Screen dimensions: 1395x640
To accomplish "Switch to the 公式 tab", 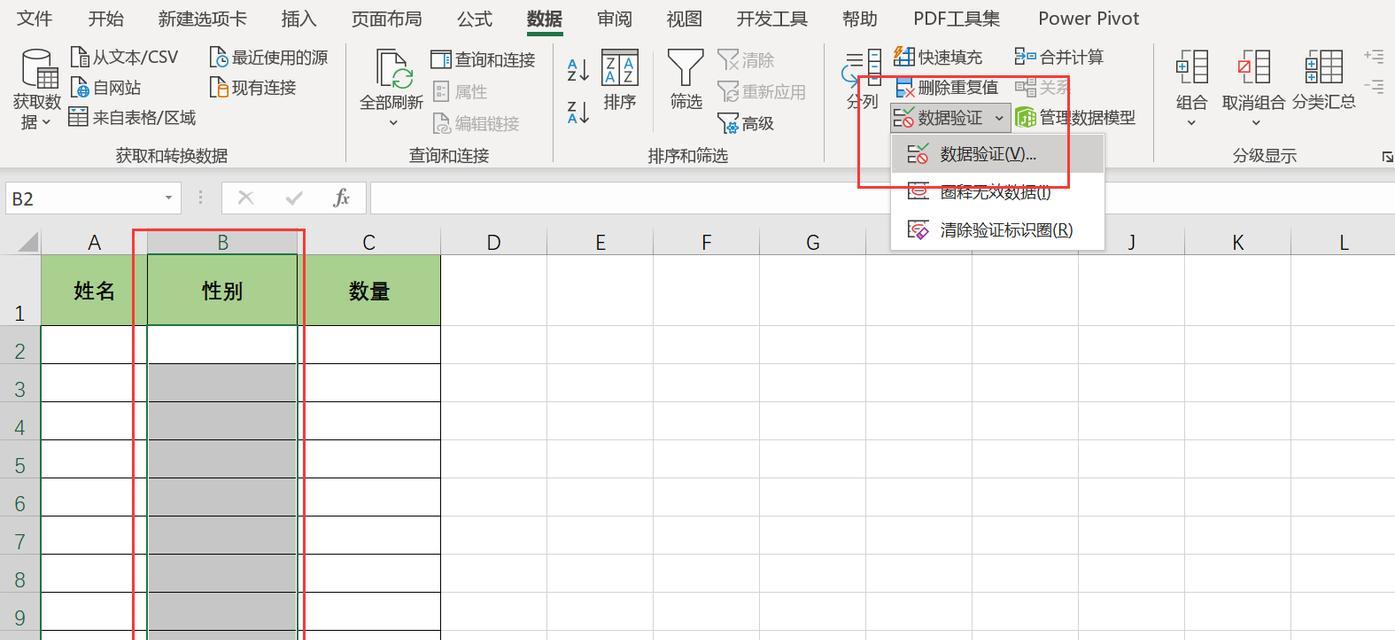I will tap(474, 19).
